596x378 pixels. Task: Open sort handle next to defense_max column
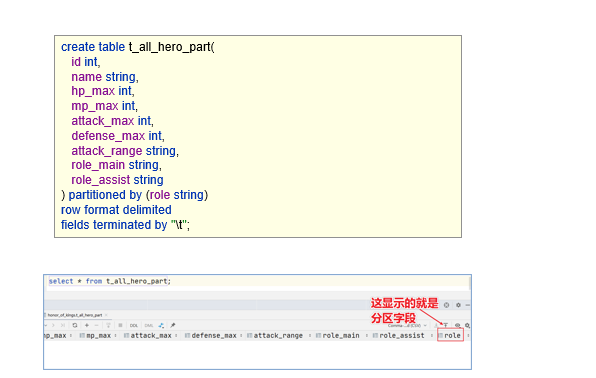pos(241,335)
